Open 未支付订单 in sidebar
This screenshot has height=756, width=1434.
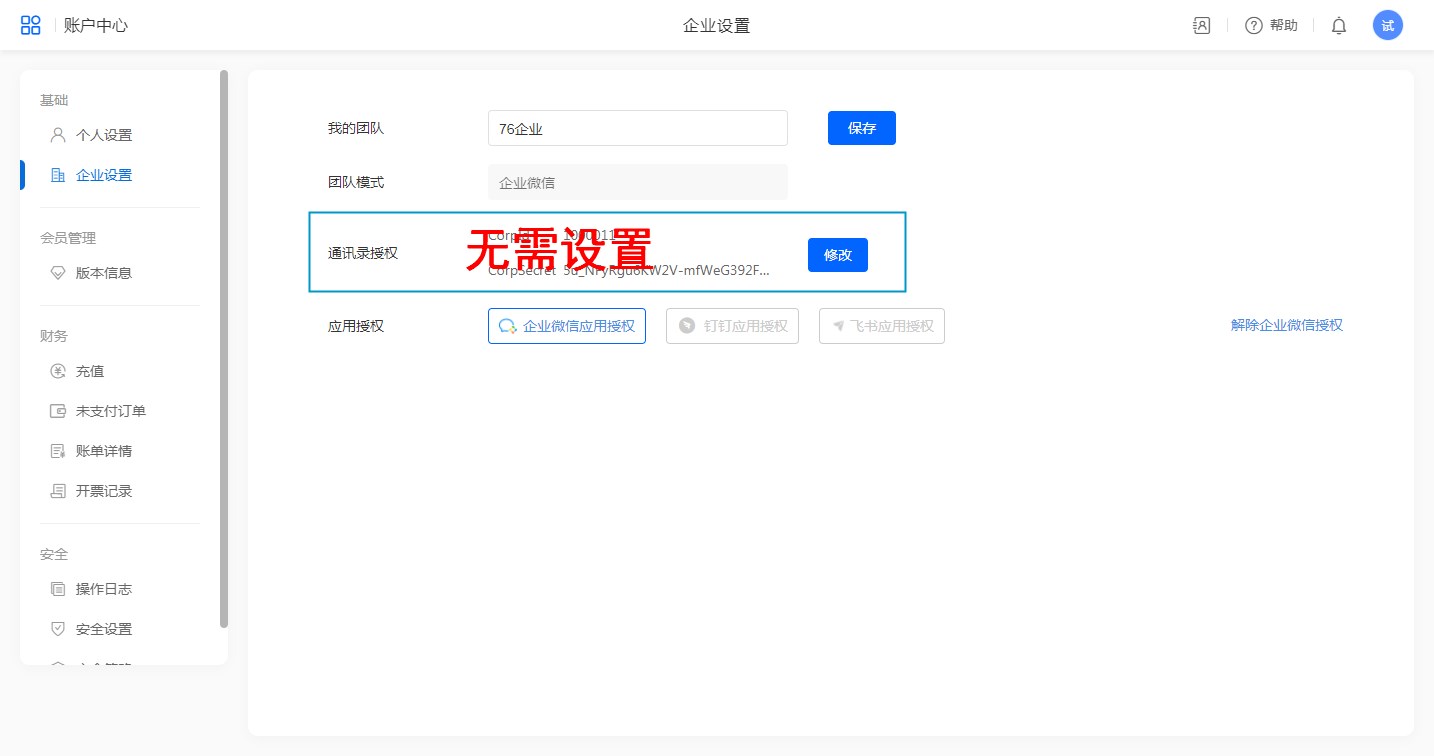coord(110,411)
